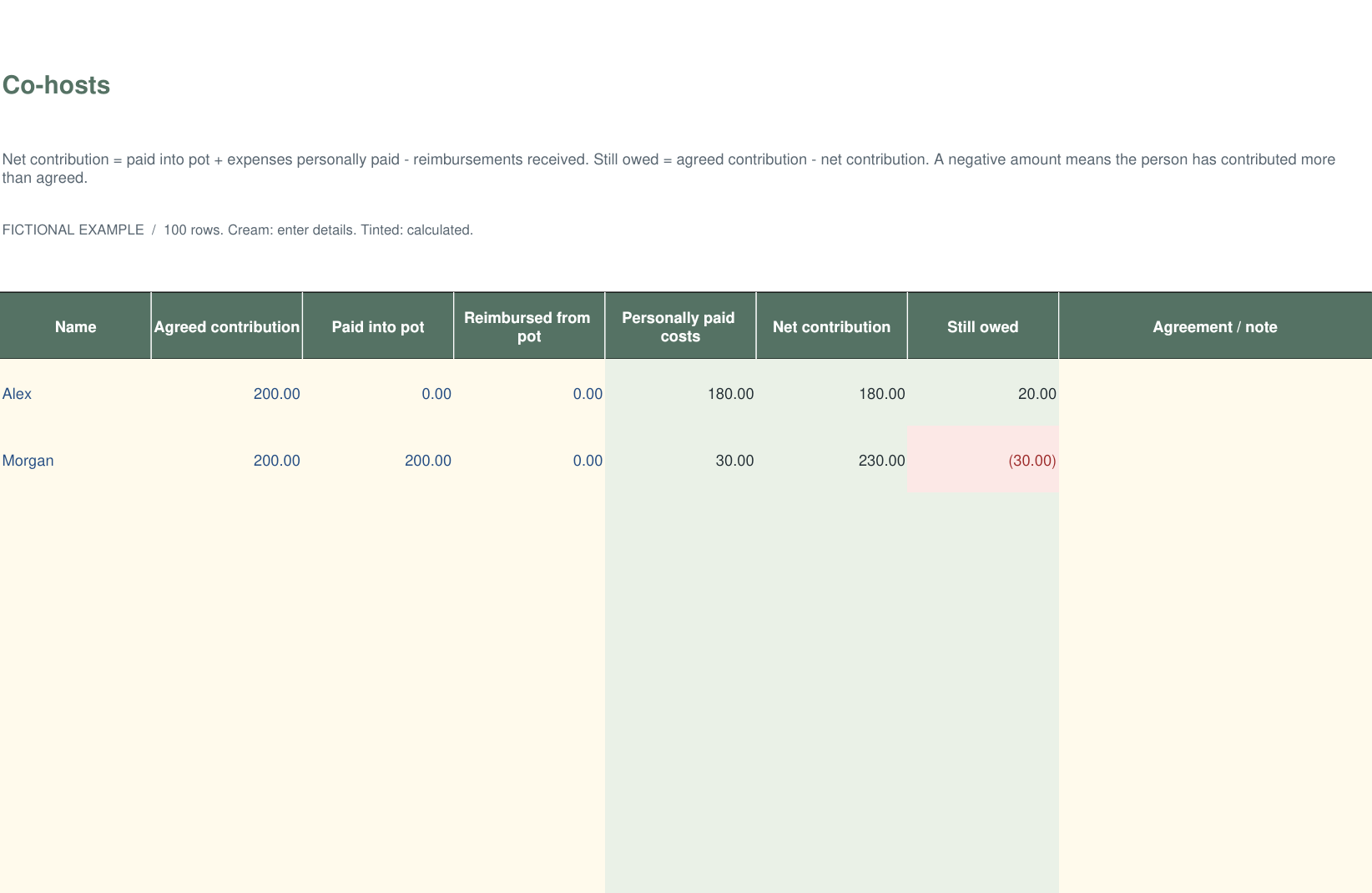Select the Net contribution header cell
The image size is (1372, 893).
click(831, 326)
